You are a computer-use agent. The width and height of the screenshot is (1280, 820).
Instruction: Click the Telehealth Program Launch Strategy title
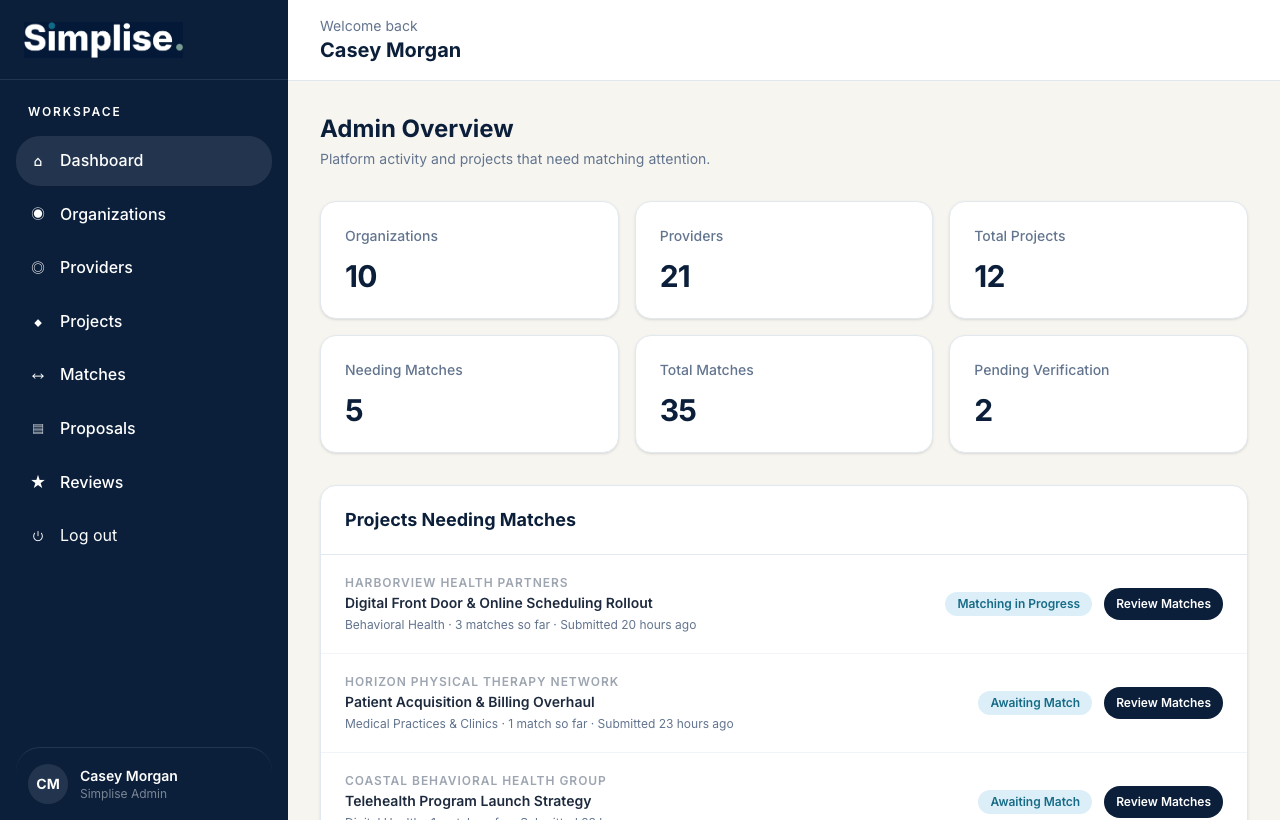pyautogui.click(x=468, y=802)
